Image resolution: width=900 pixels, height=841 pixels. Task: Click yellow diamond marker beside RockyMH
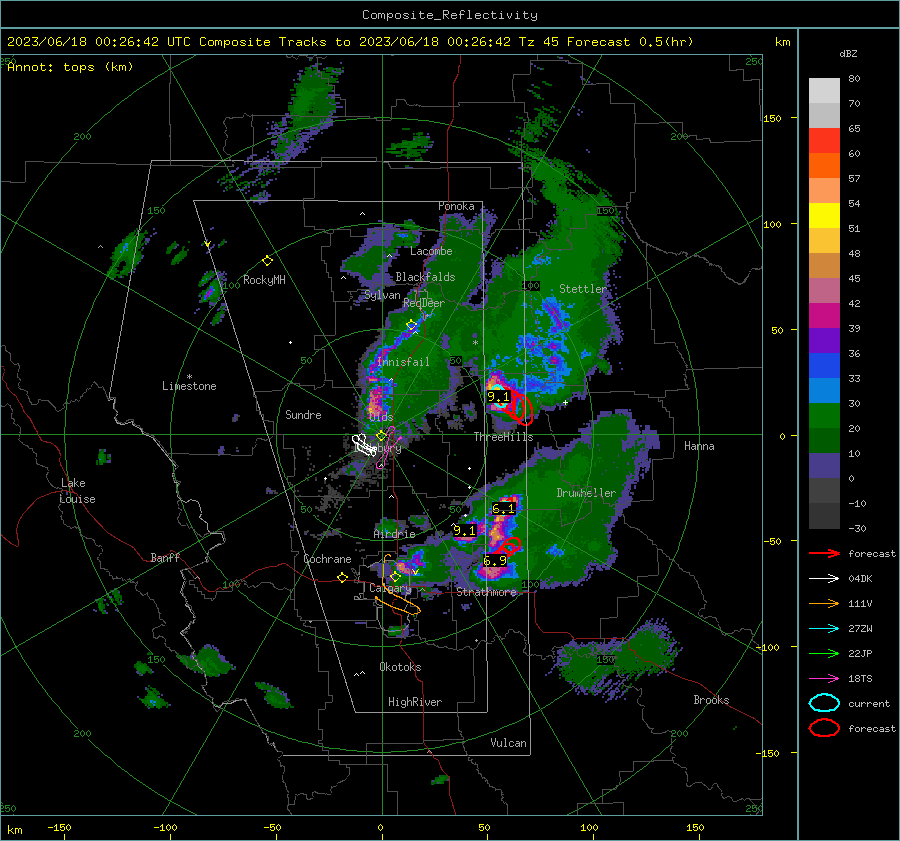tap(267, 261)
